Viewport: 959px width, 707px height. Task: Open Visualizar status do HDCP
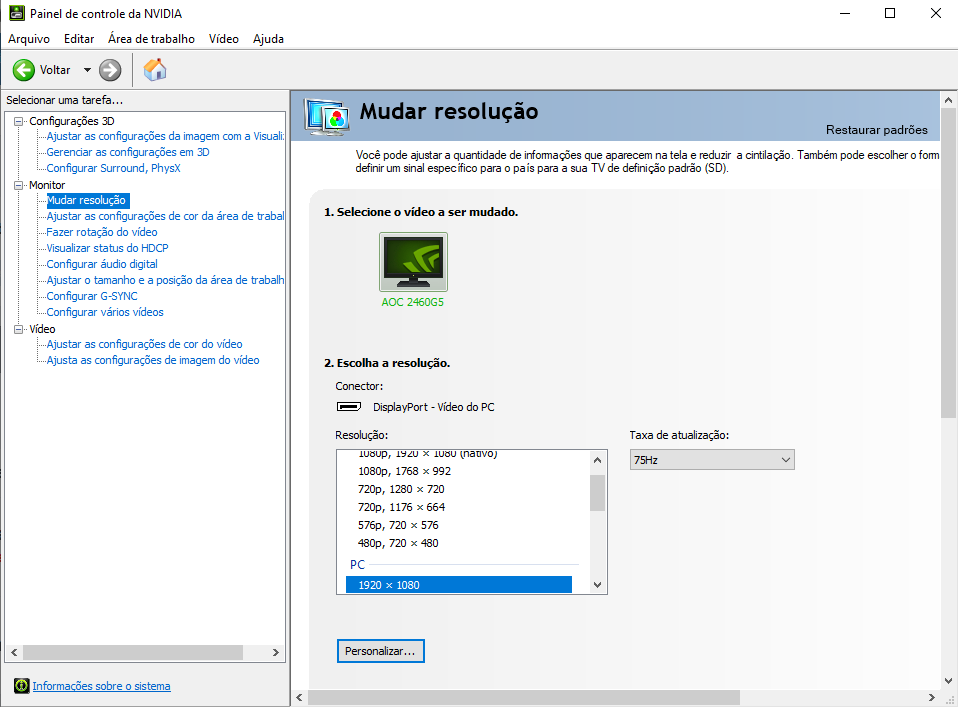point(108,248)
